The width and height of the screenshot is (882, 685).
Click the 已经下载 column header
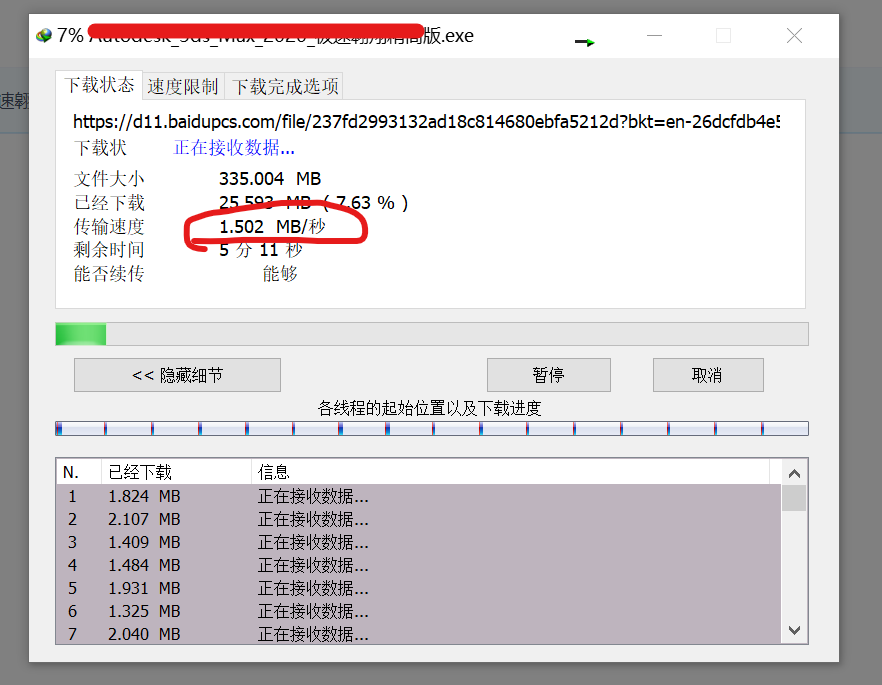tap(176, 472)
